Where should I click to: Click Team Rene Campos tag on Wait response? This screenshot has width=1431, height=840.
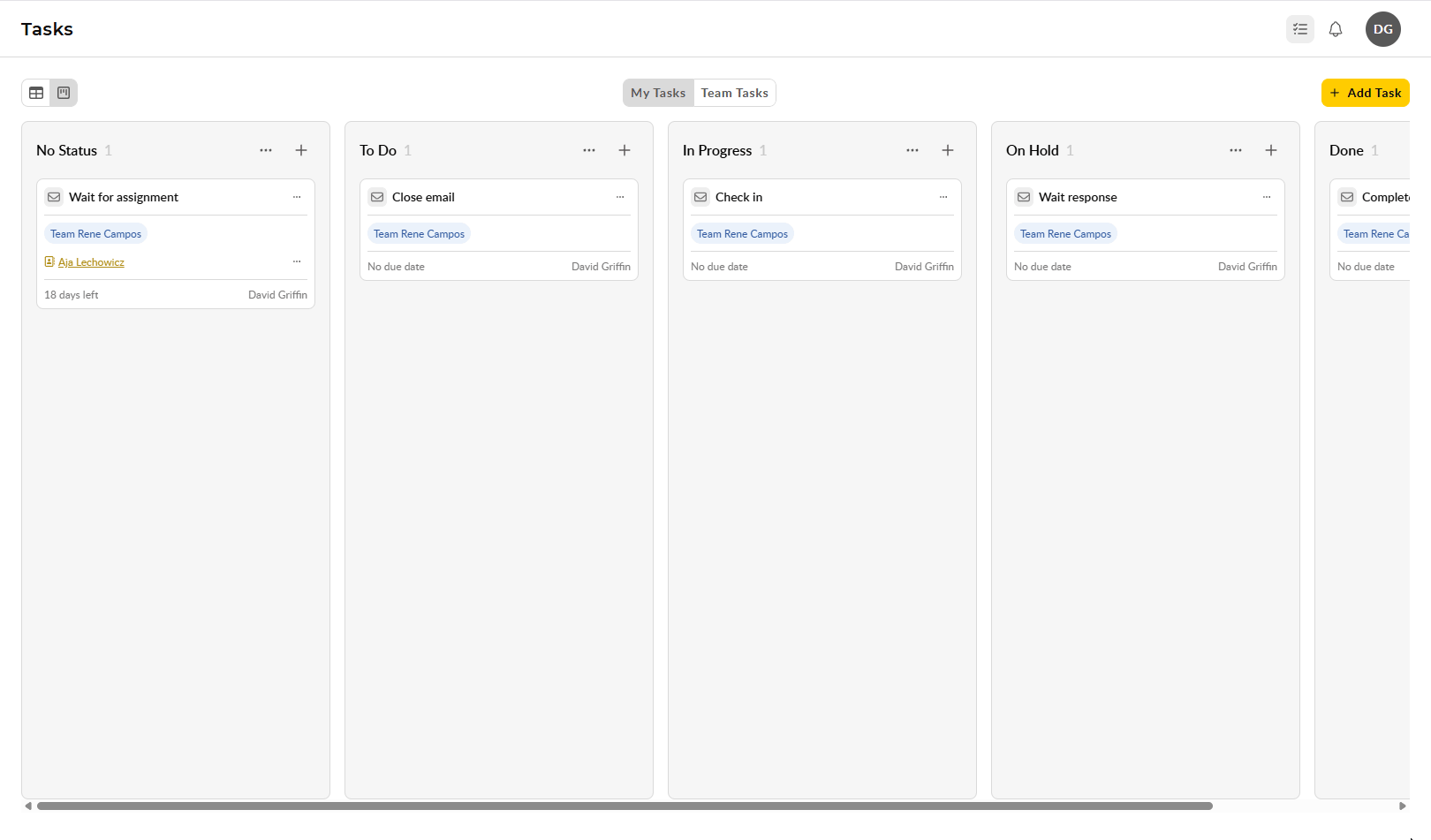tap(1065, 234)
